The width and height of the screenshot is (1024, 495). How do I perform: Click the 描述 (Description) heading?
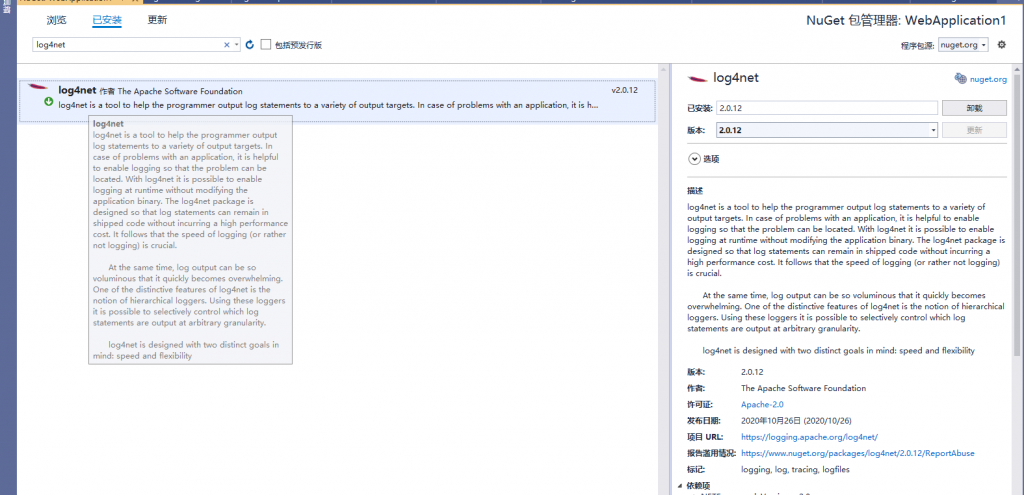(695, 191)
